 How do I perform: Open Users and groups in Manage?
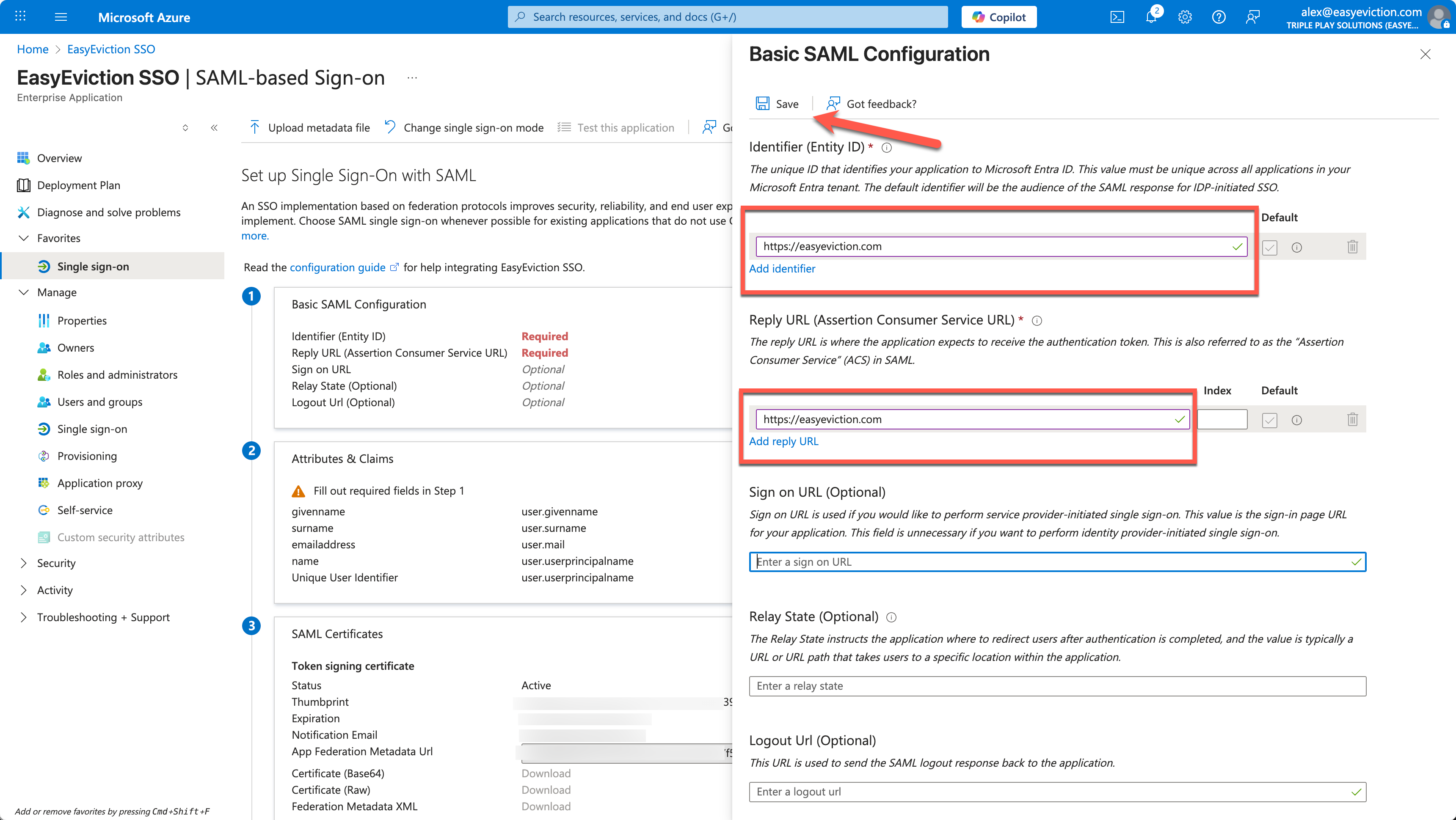[99, 402]
